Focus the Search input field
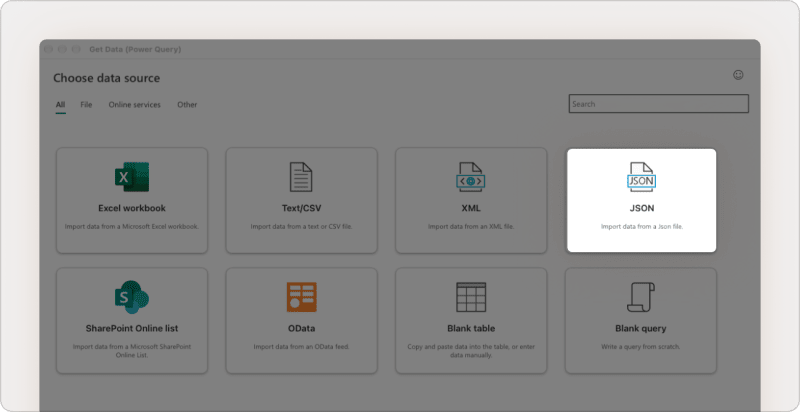Screen dimensions: 800x412 point(659,104)
